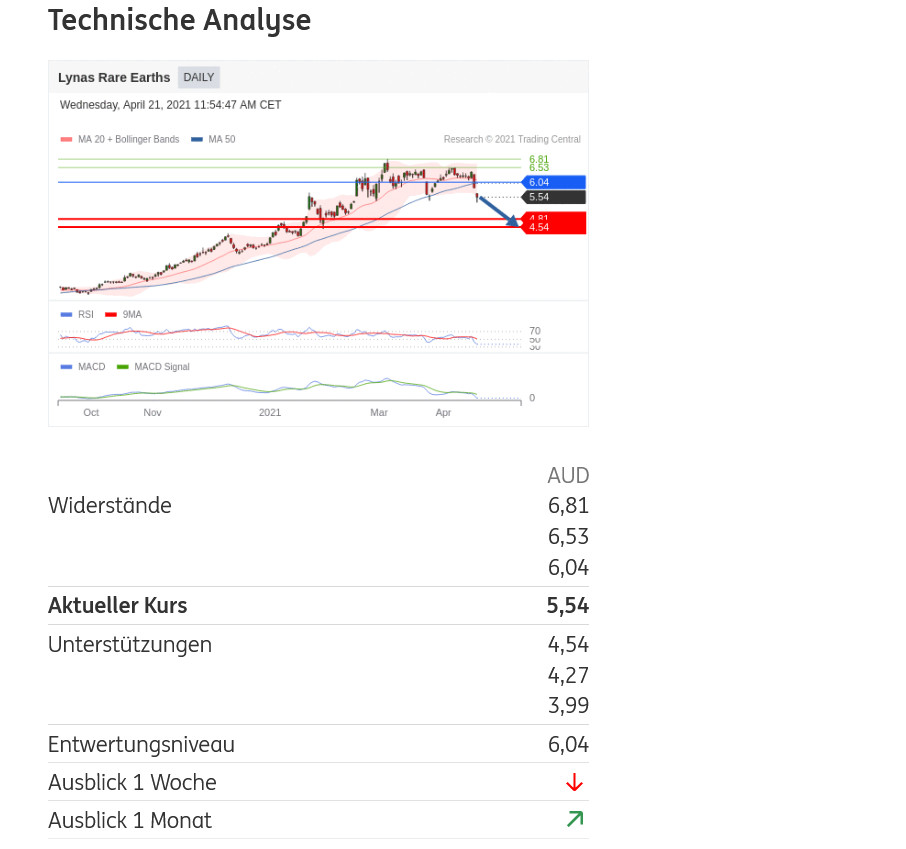This screenshot has height=849, width=906.
Task: Click the red MA 20 legend swatch
Action: coord(66,140)
